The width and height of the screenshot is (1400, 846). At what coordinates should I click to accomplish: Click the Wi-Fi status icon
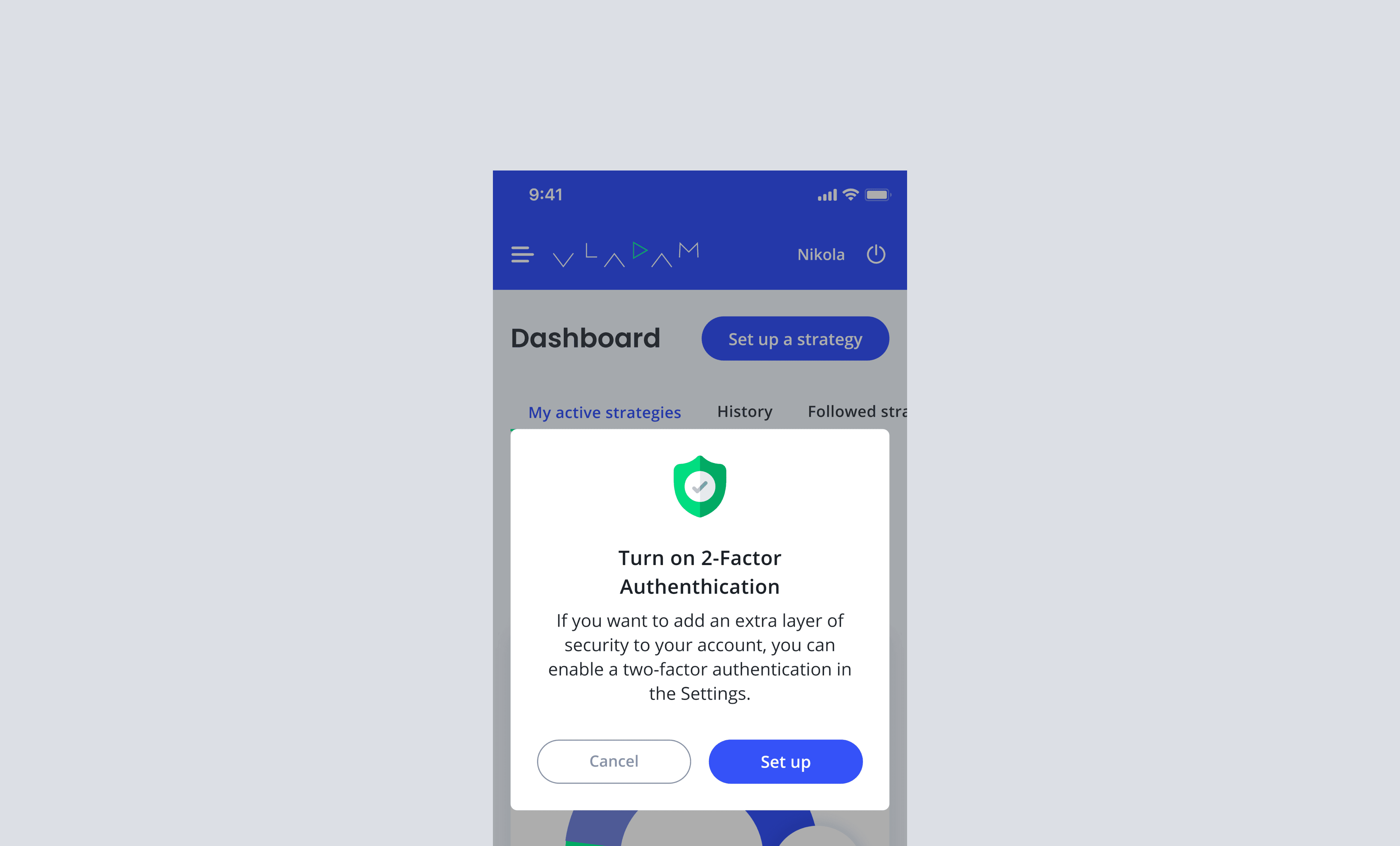tap(850, 195)
